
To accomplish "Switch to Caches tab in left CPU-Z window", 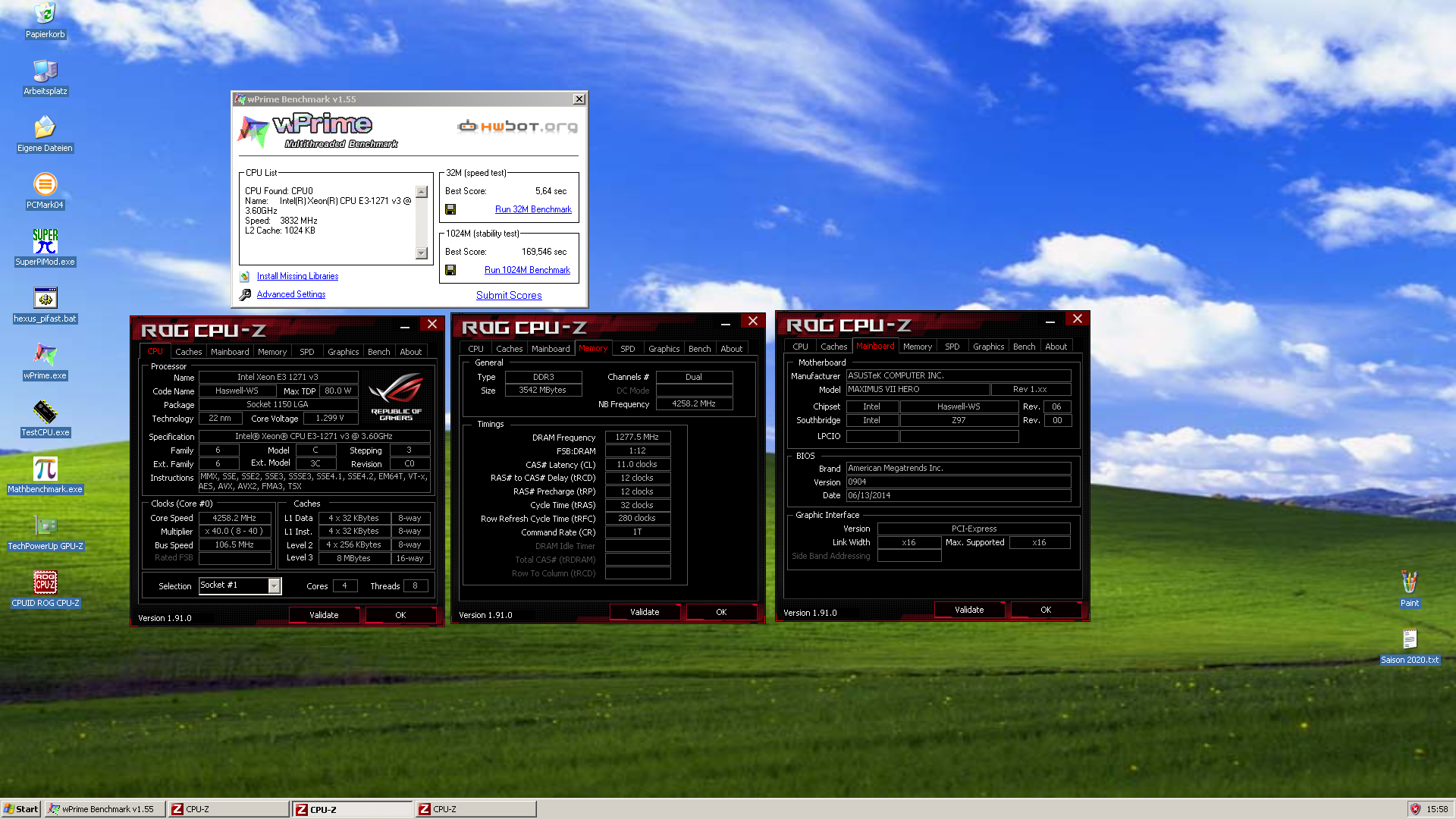I will 189,352.
